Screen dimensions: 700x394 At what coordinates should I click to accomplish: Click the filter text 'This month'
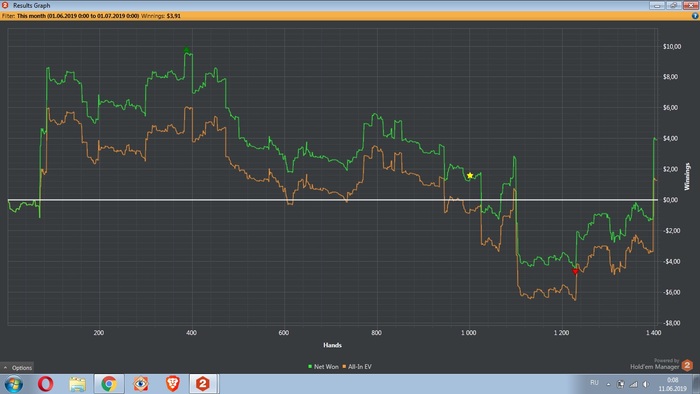[x=31, y=16]
